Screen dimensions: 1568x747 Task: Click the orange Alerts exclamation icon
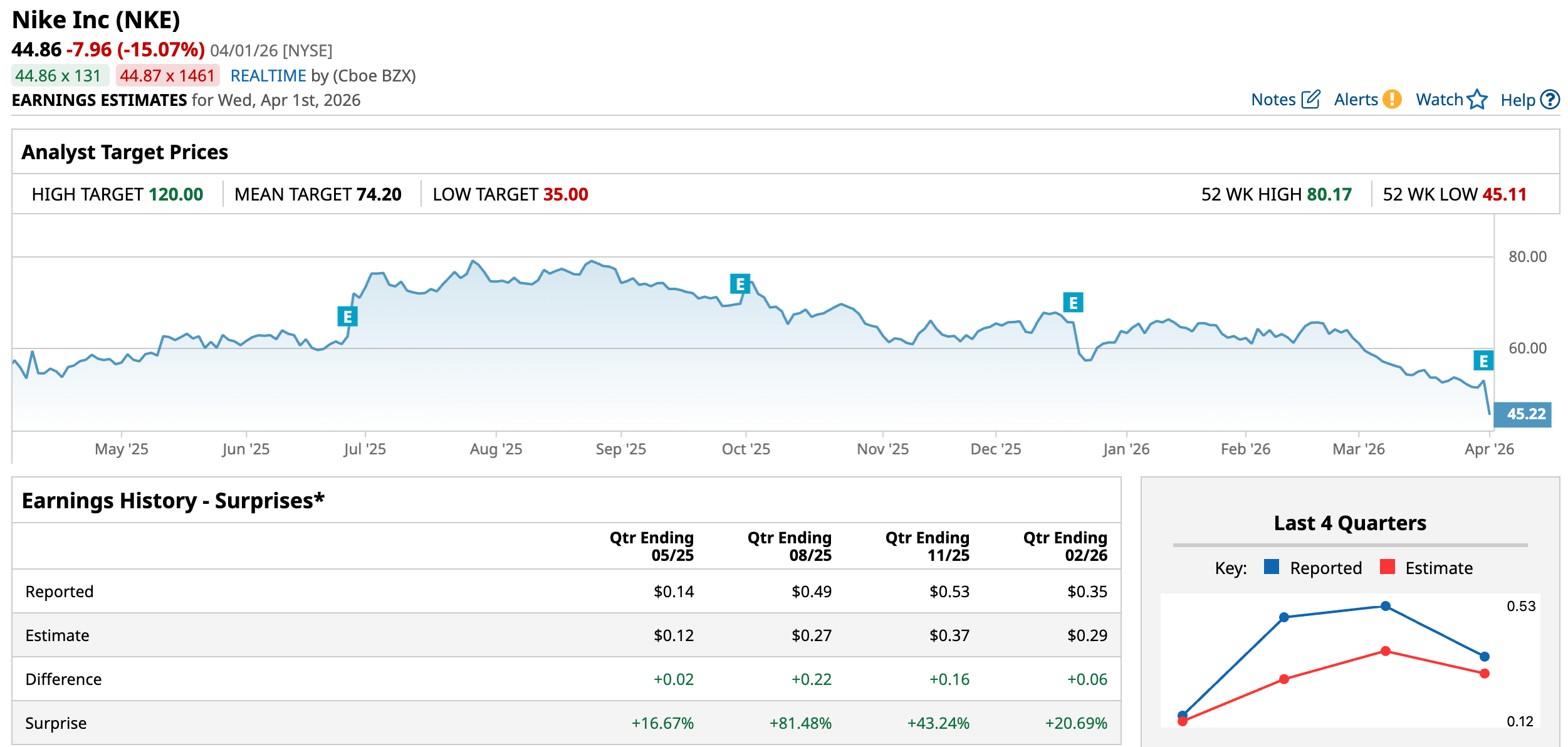(x=1392, y=100)
